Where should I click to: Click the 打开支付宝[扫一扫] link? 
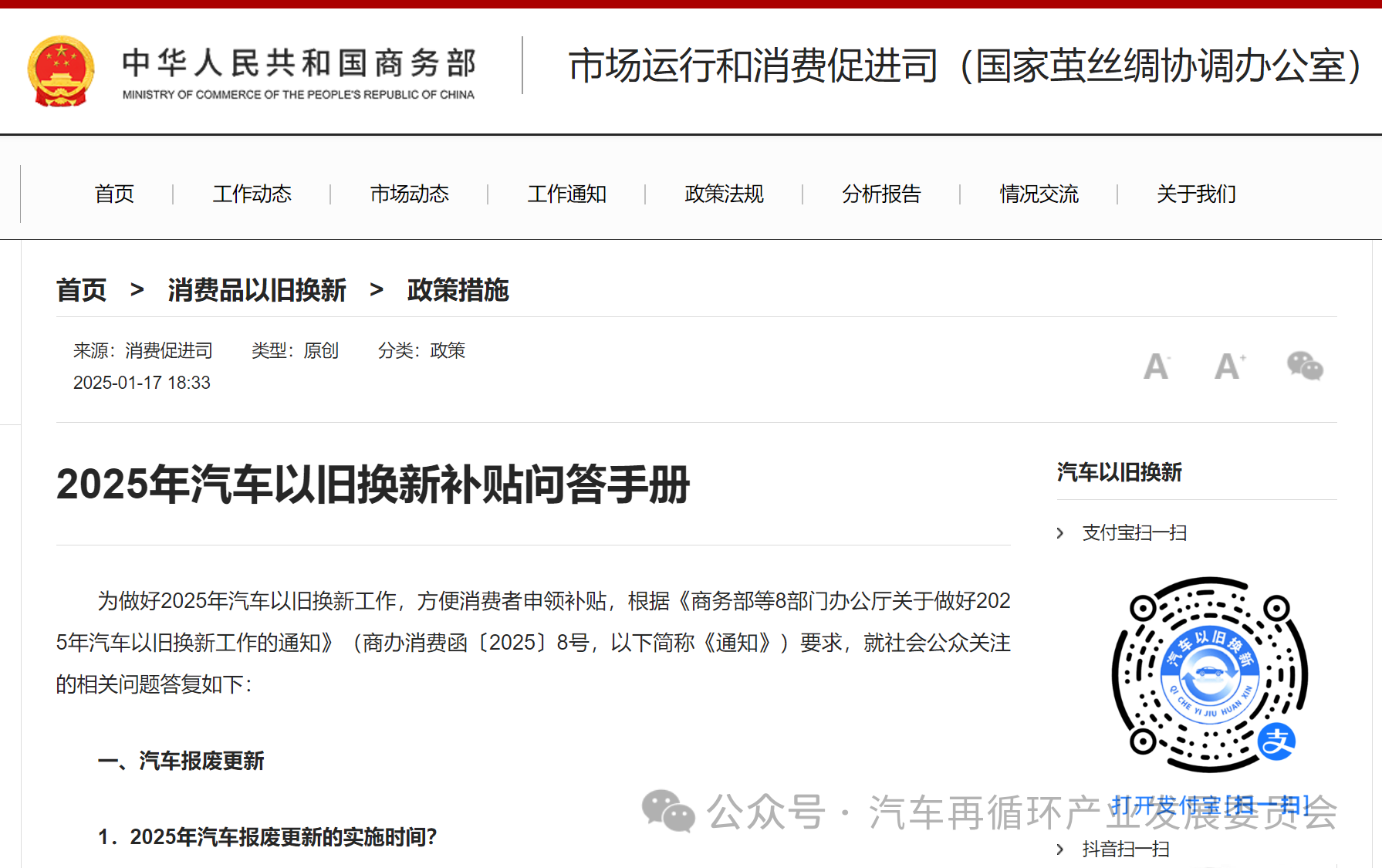point(1209,805)
